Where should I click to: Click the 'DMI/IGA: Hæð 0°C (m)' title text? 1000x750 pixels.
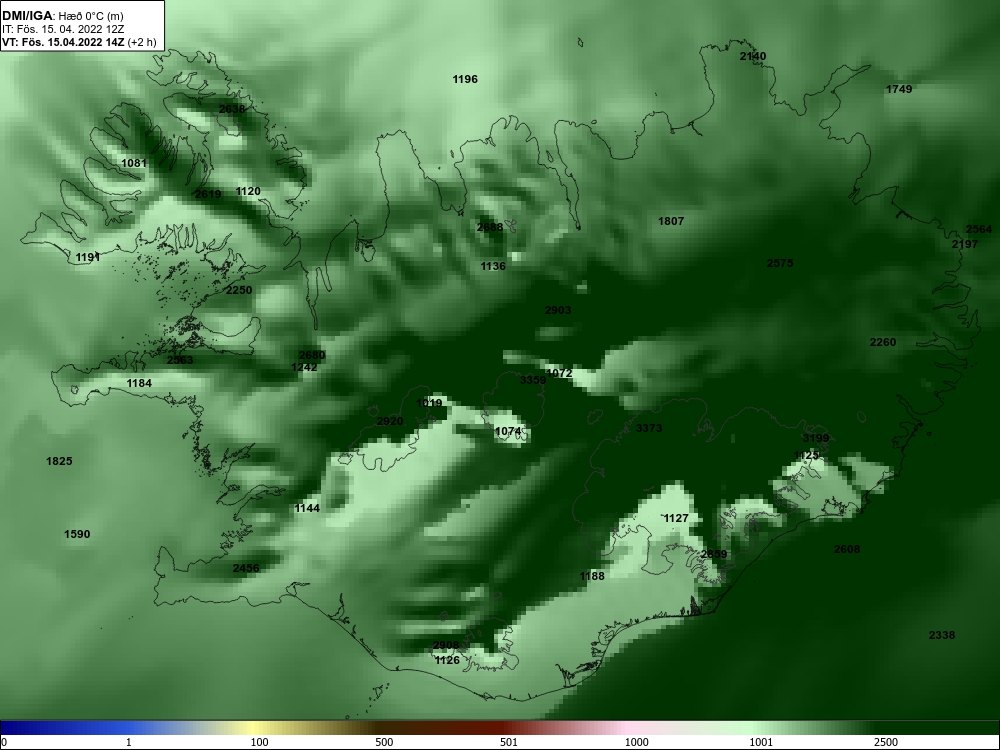click(x=62, y=15)
